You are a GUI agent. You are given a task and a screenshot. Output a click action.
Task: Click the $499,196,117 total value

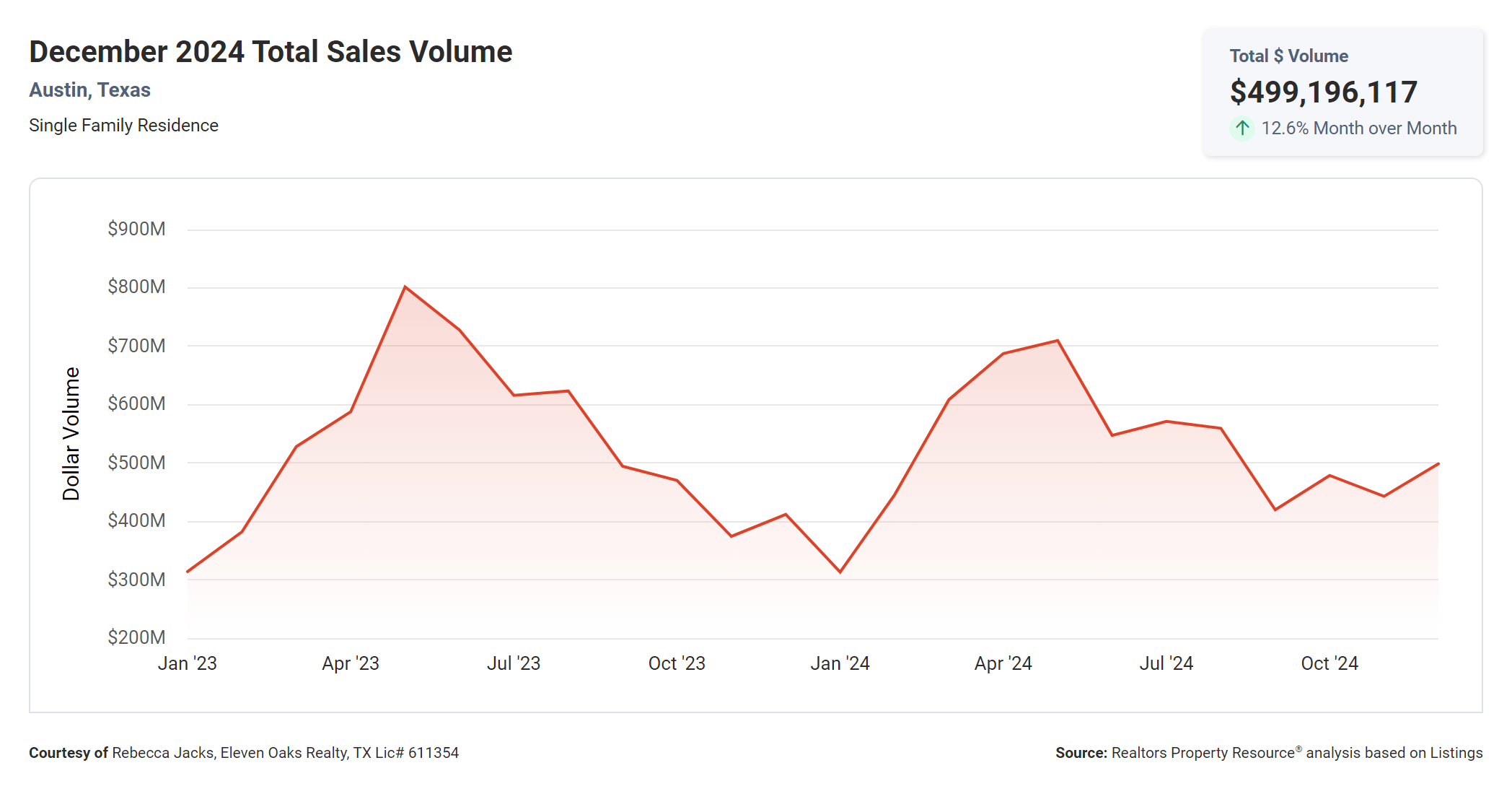(1323, 92)
